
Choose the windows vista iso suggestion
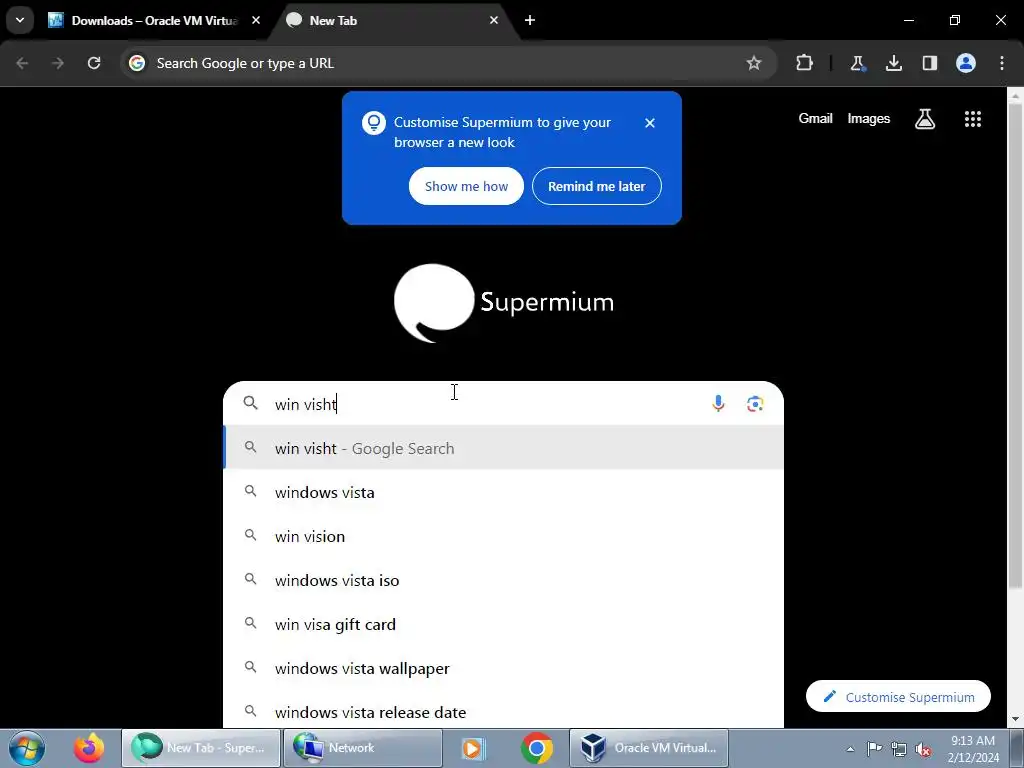[x=504, y=580]
